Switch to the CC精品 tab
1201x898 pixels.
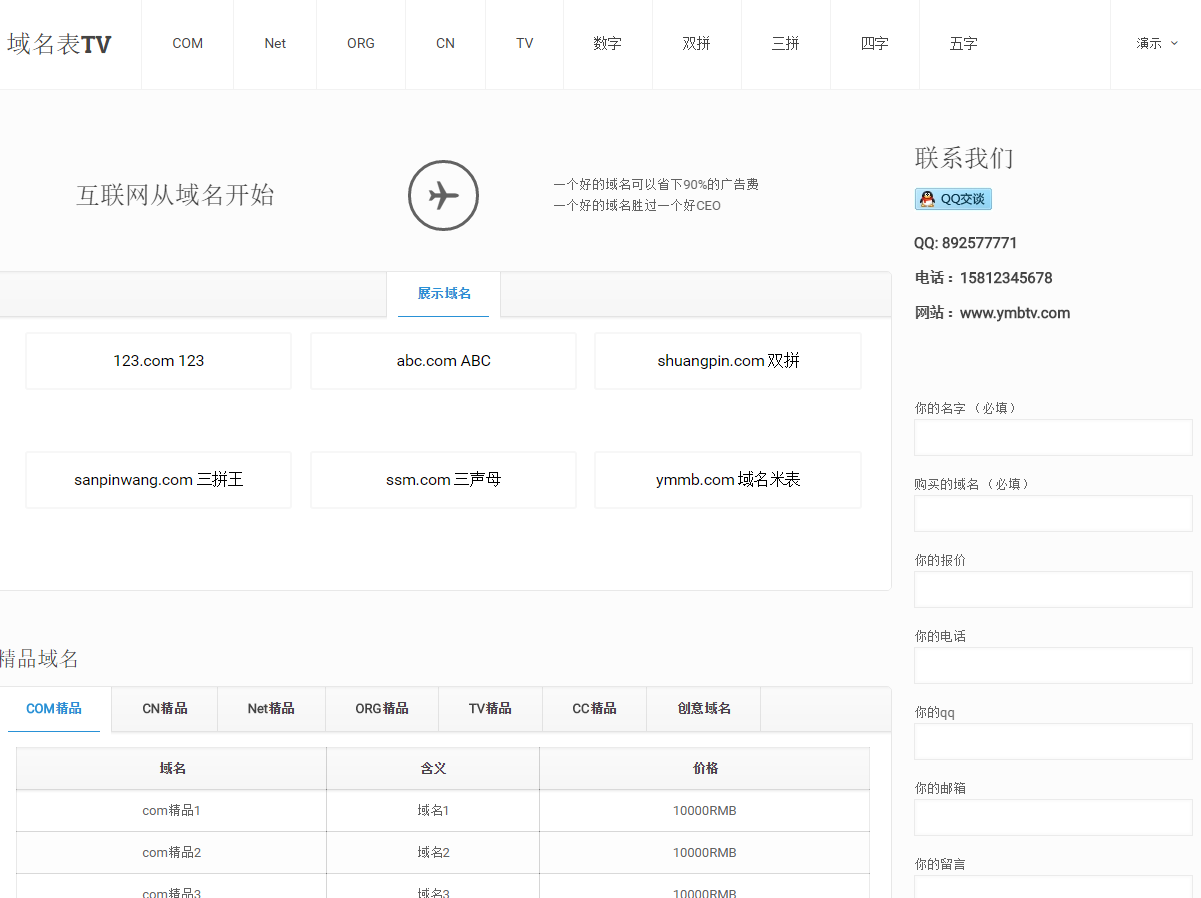594,709
